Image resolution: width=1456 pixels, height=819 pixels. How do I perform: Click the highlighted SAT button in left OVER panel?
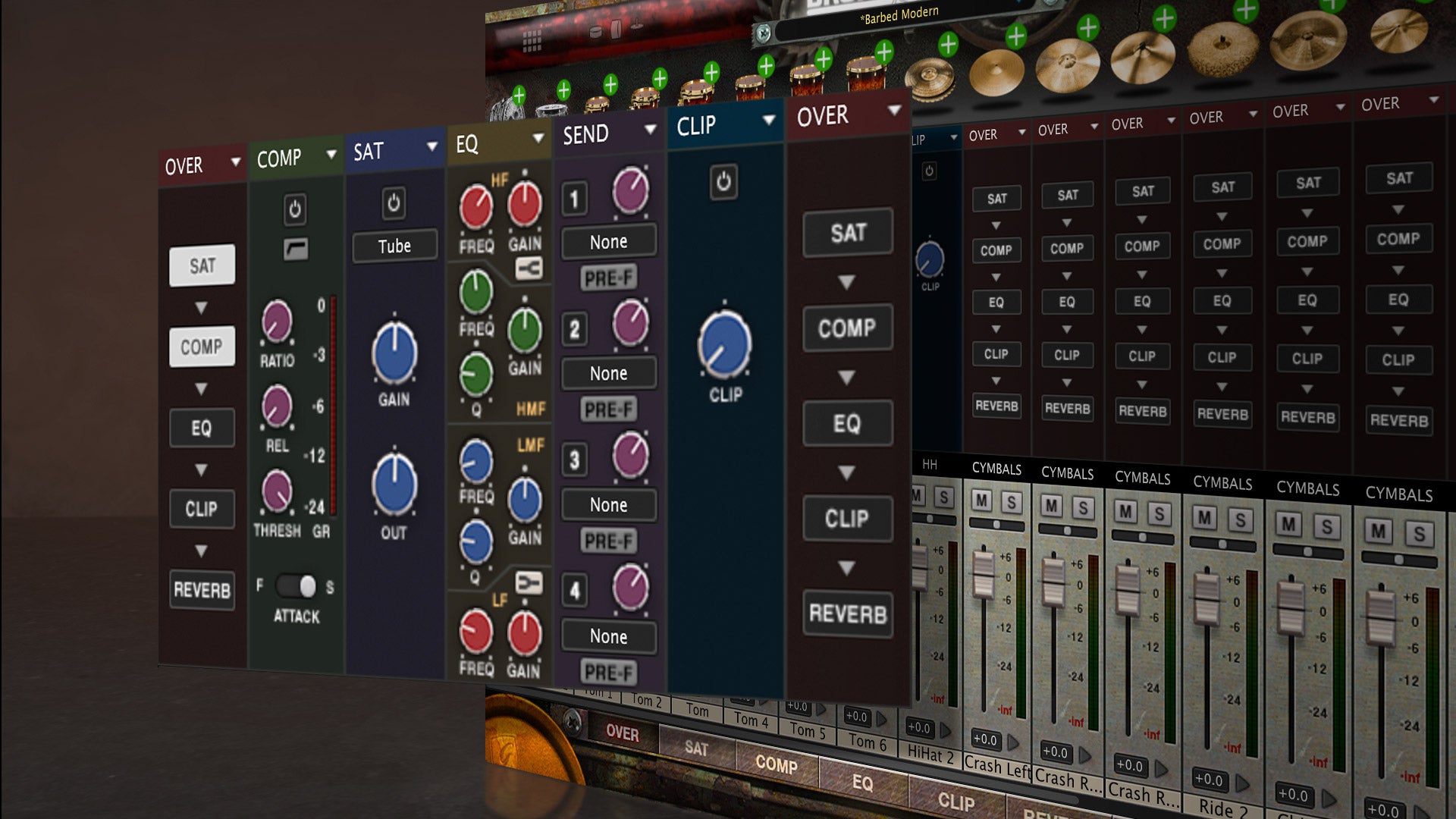pyautogui.click(x=202, y=265)
